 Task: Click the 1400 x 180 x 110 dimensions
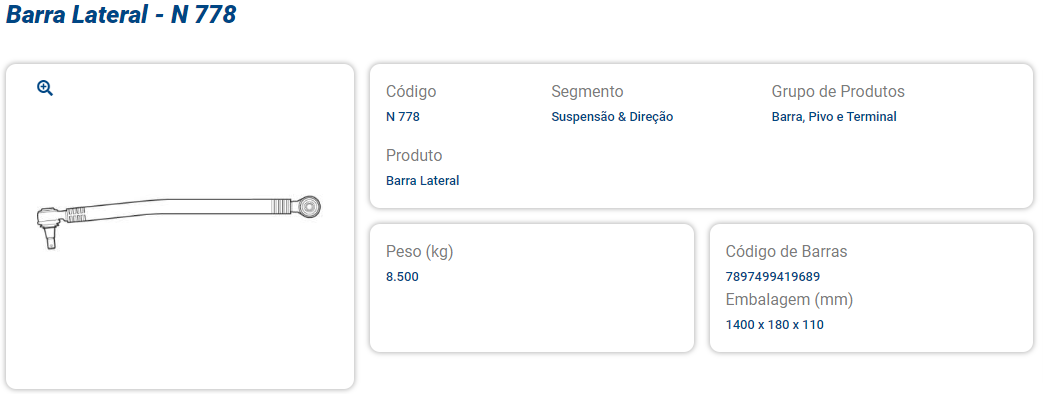coord(774,325)
